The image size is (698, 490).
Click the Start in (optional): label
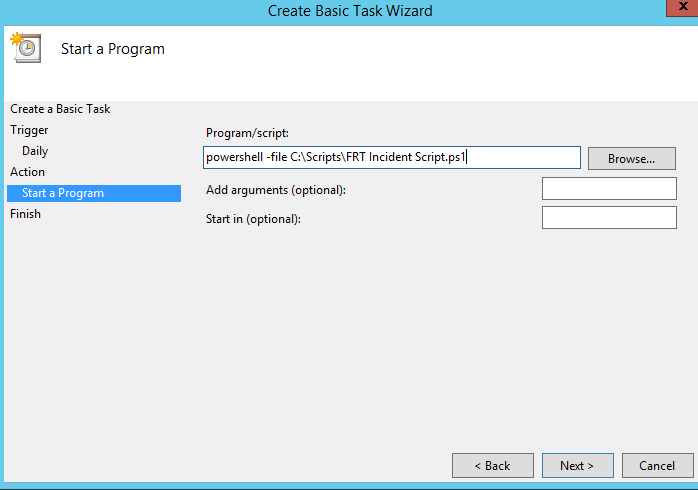tap(253, 219)
